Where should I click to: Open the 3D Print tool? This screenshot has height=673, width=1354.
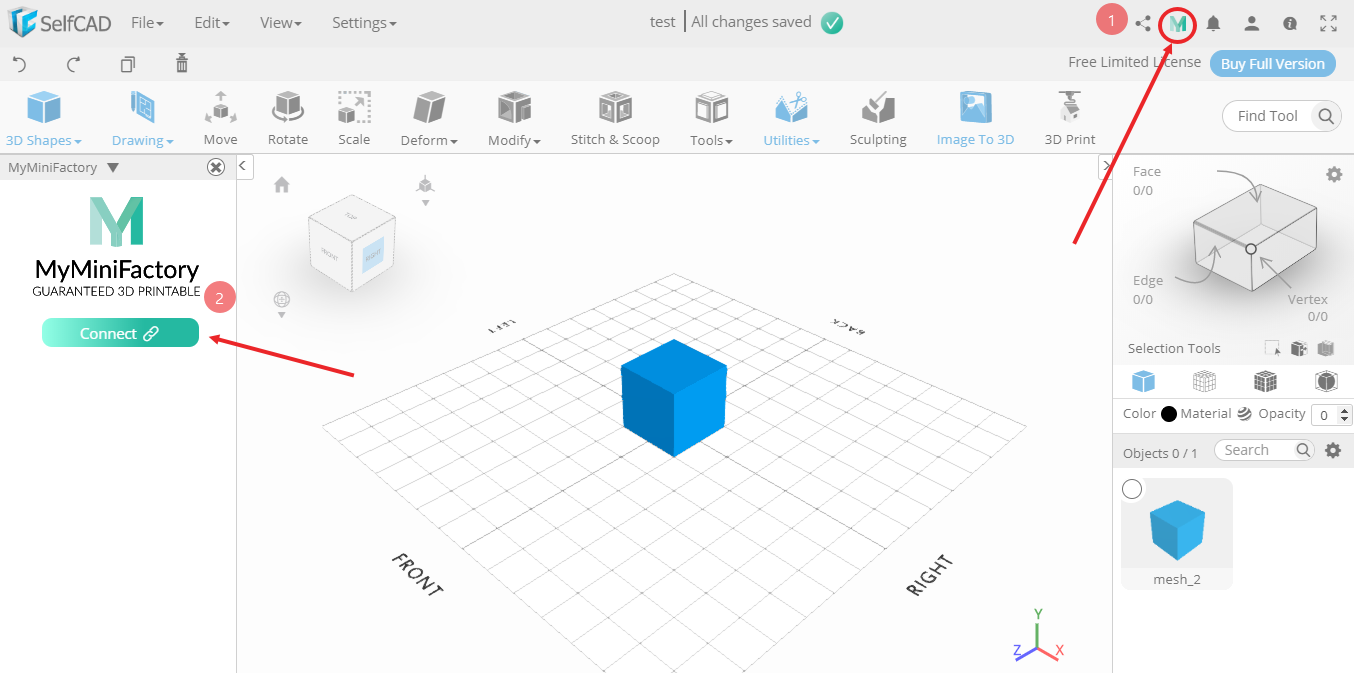point(1068,117)
